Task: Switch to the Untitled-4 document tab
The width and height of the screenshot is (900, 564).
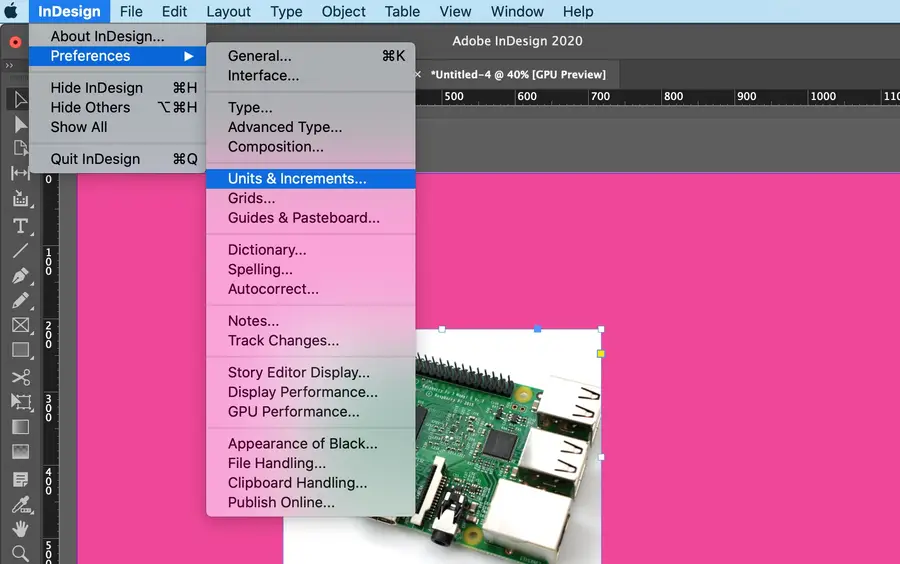Action: 518,75
